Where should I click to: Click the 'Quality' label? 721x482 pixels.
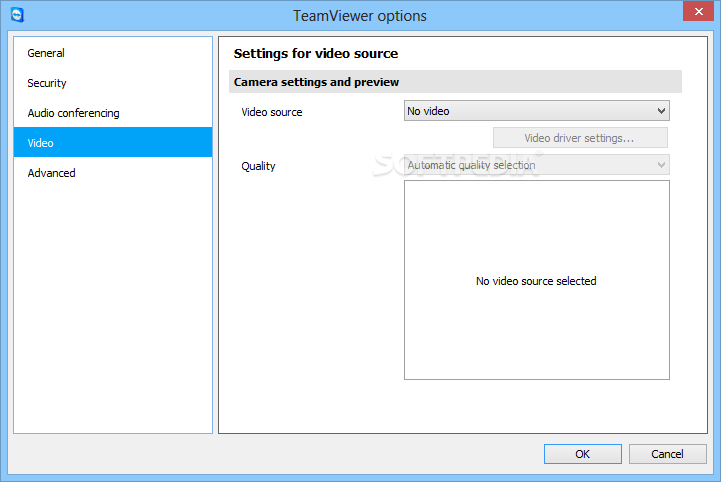click(258, 166)
